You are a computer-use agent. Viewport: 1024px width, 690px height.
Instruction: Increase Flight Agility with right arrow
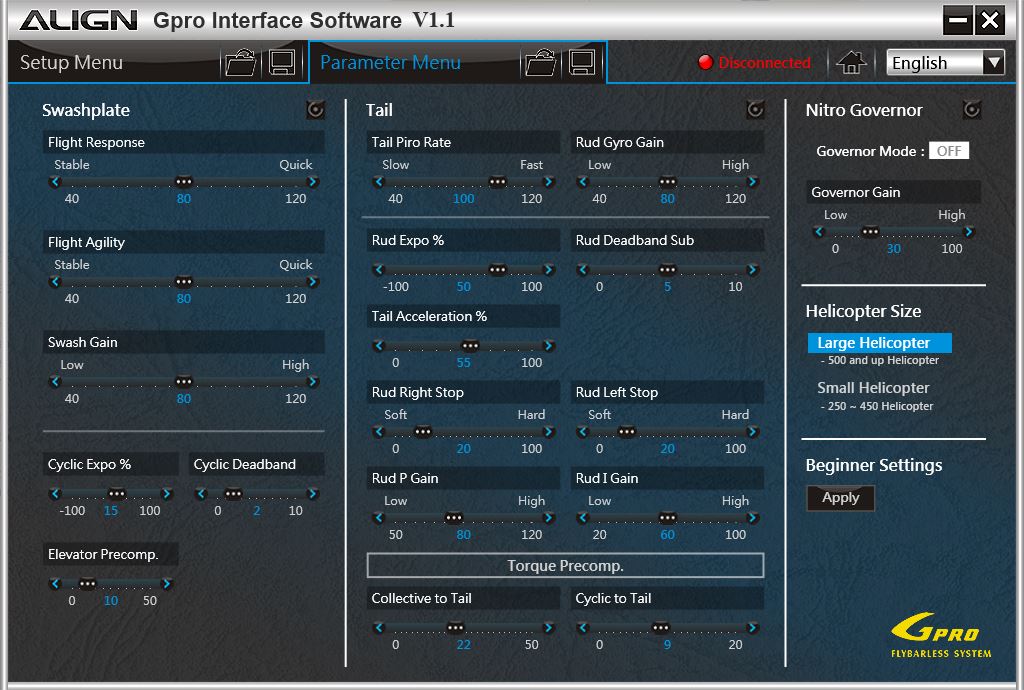(x=313, y=281)
